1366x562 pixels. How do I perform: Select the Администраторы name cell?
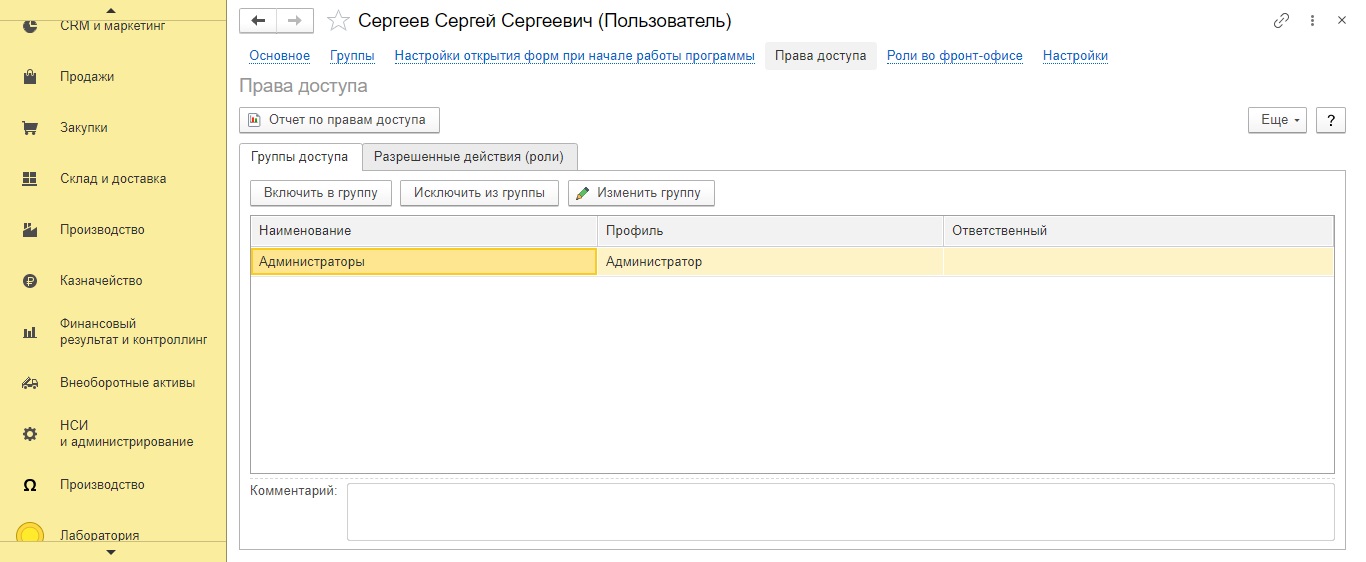pos(424,262)
